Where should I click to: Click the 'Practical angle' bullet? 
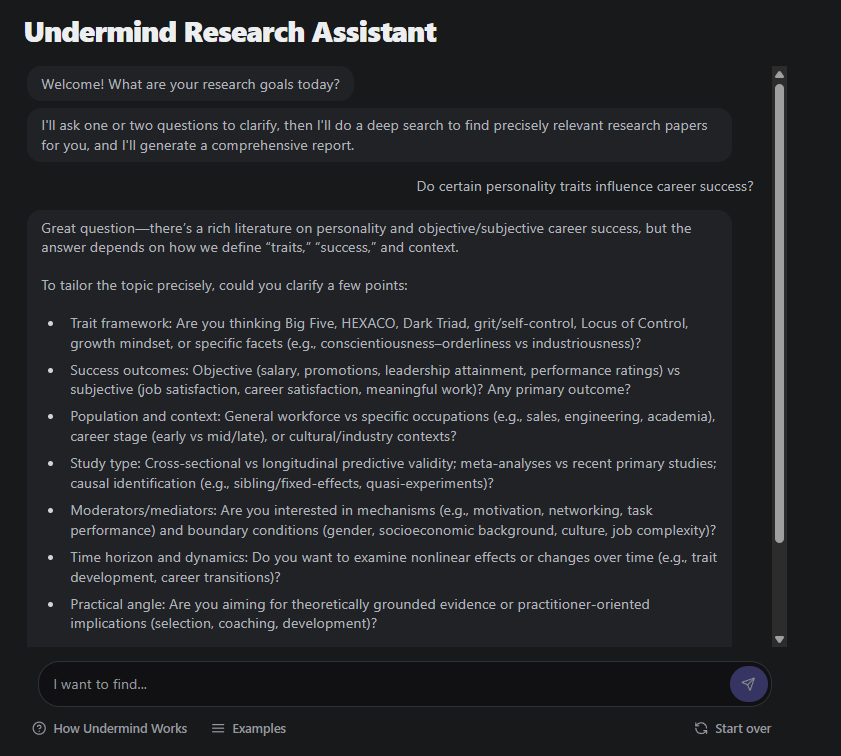tap(360, 613)
